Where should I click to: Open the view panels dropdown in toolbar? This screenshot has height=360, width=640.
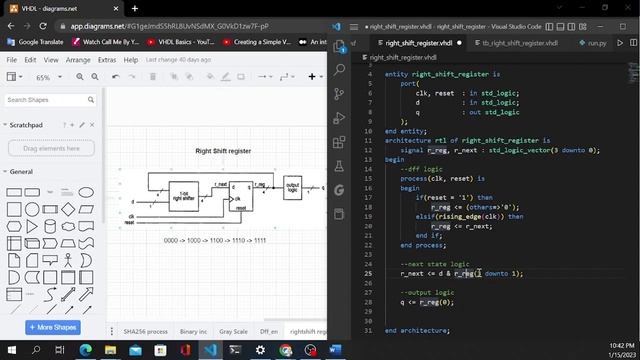click(x=14, y=77)
